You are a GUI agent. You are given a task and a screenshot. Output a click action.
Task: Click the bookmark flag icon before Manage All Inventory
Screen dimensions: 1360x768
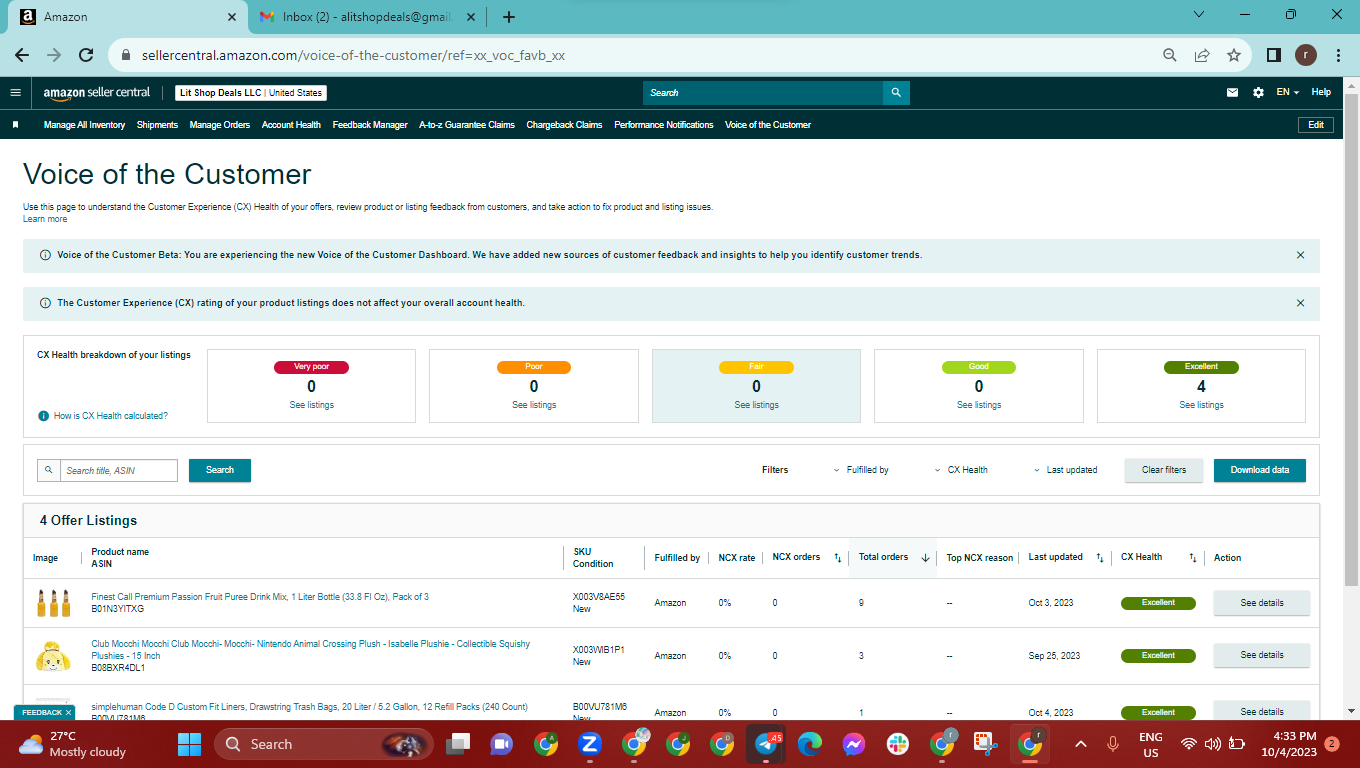(16, 125)
